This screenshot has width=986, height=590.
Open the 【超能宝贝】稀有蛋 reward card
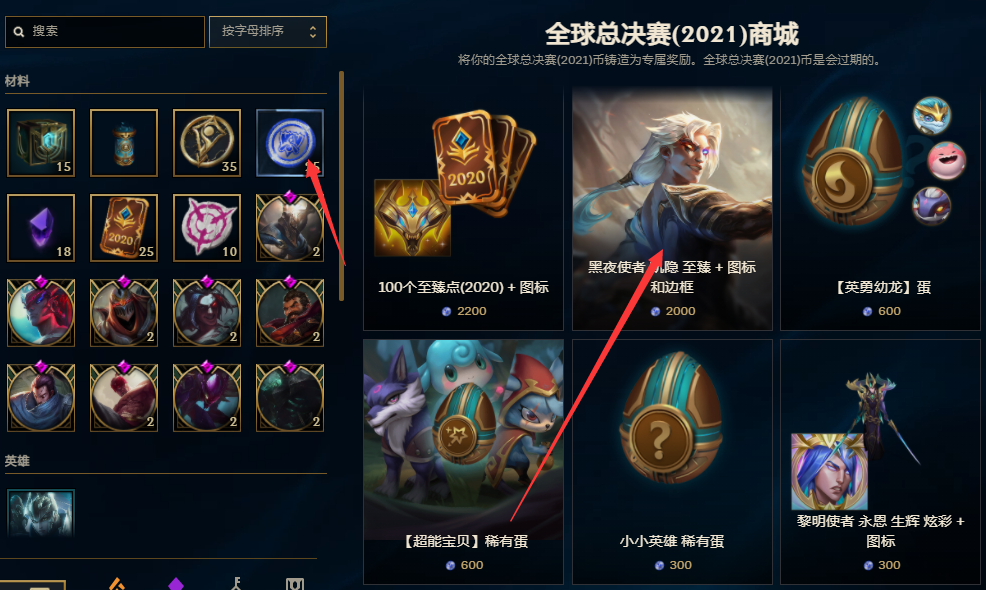[463, 462]
